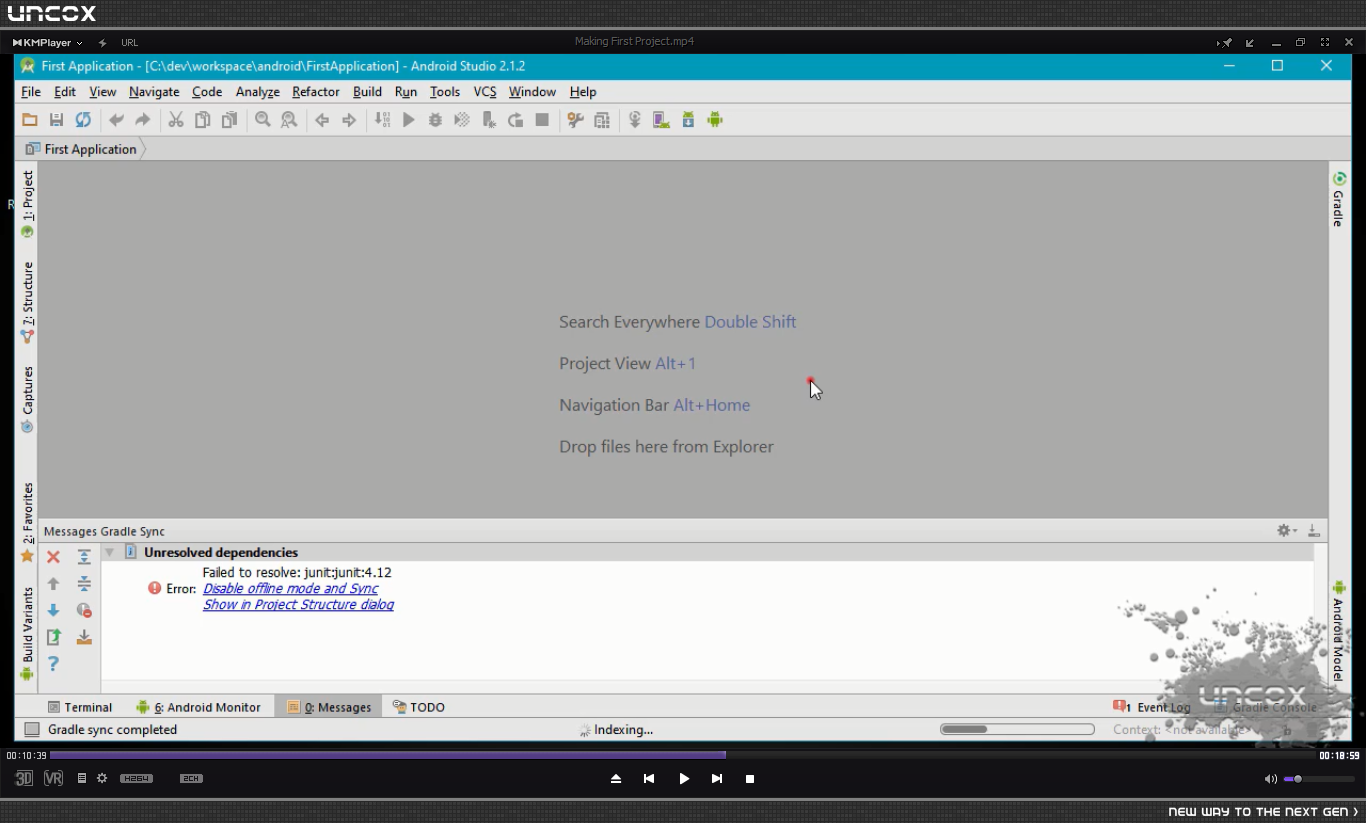Click the First Application breadcrumb
The width and height of the screenshot is (1366, 823).
pyautogui.click(x=82, y=149)
